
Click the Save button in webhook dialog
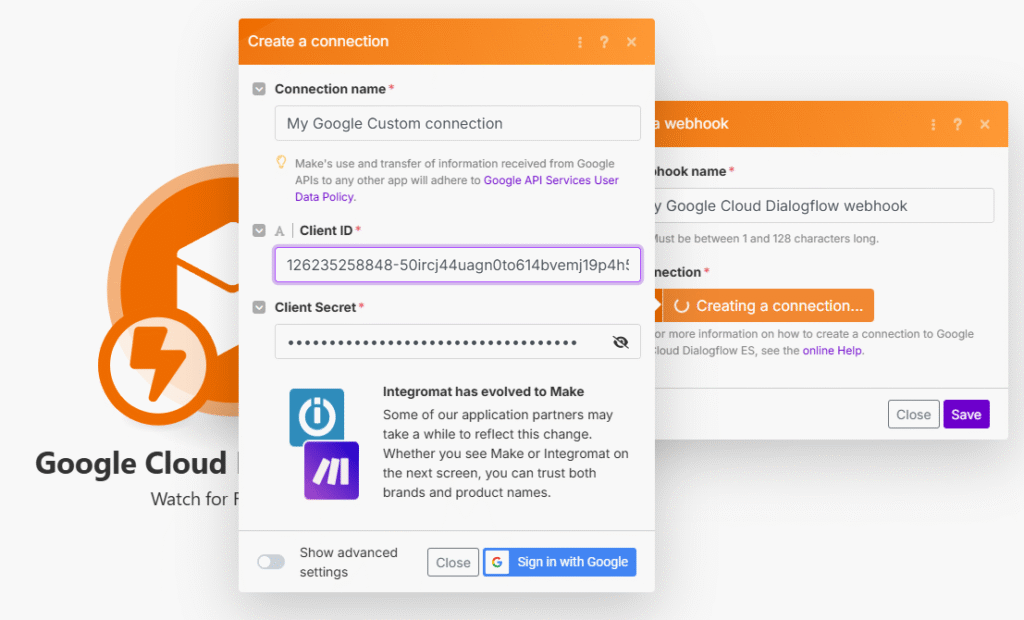(x=965, y=414)
